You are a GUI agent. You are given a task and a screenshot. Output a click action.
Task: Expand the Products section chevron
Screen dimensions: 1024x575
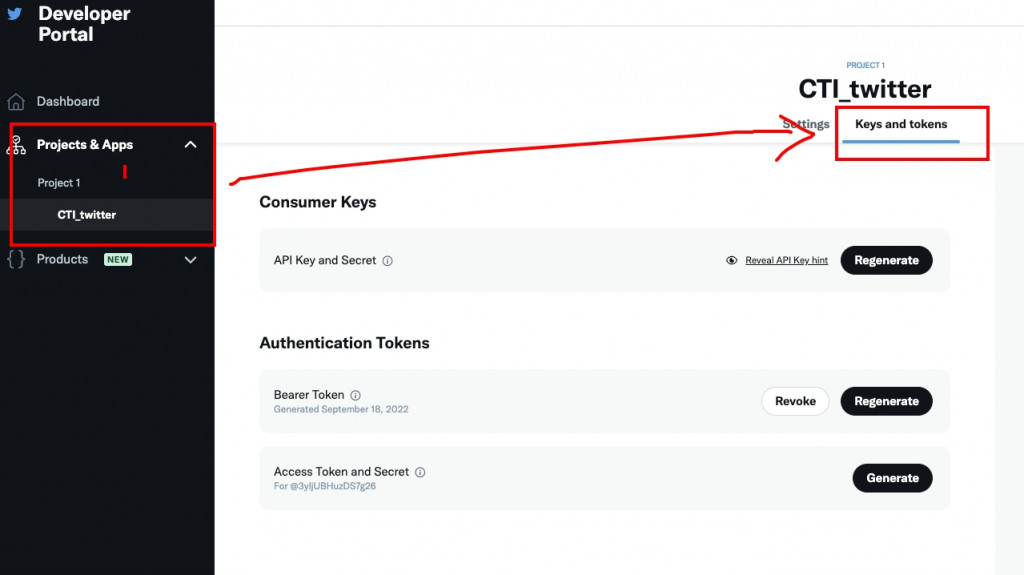coord(191,260)
